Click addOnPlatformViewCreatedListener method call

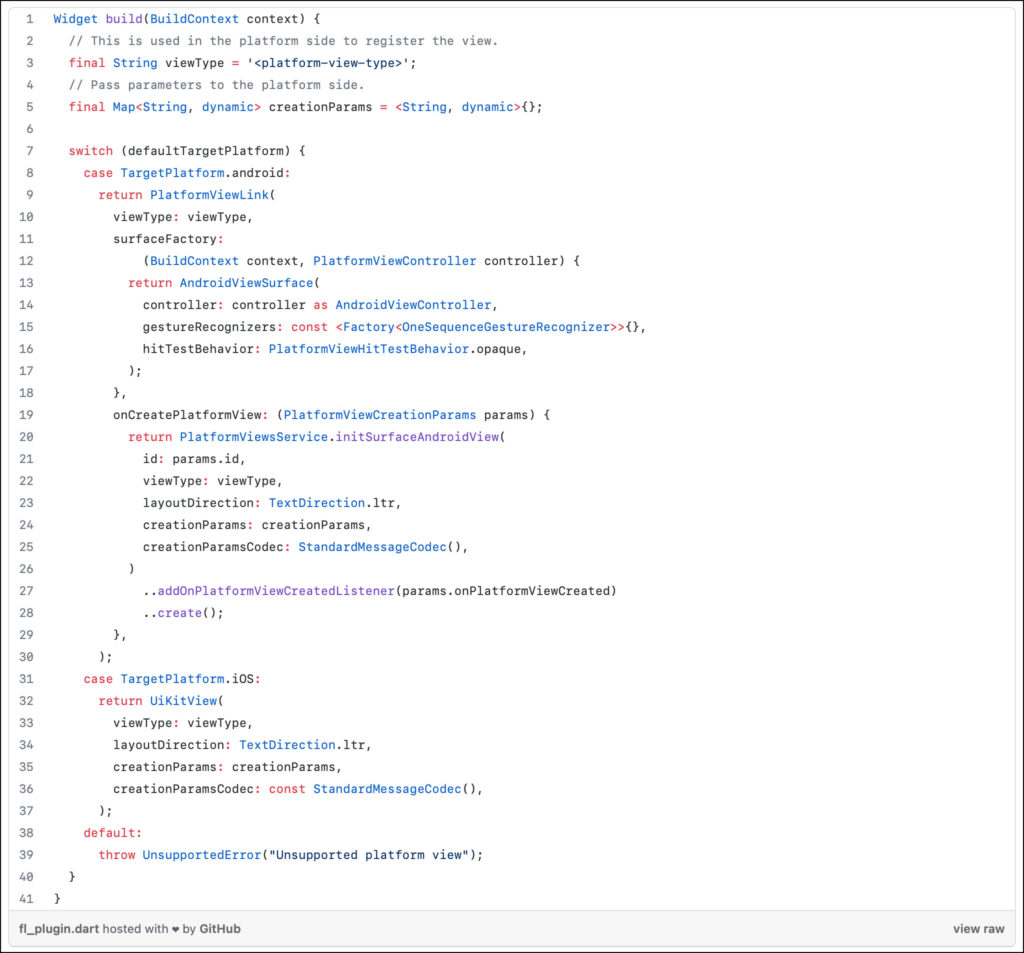pos(276,591)
